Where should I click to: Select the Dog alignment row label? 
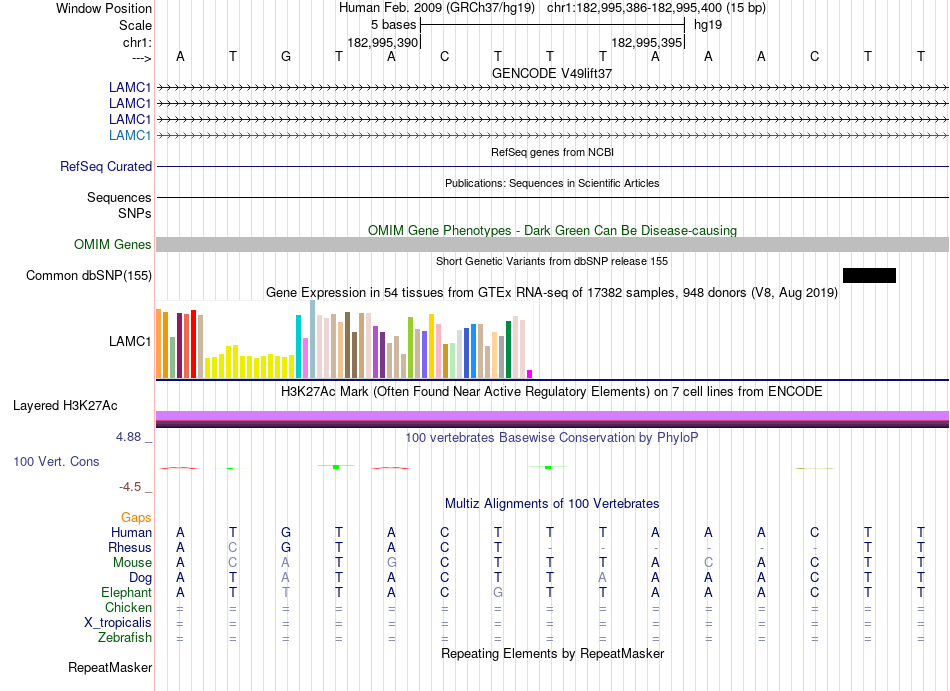tap(140, 578)
